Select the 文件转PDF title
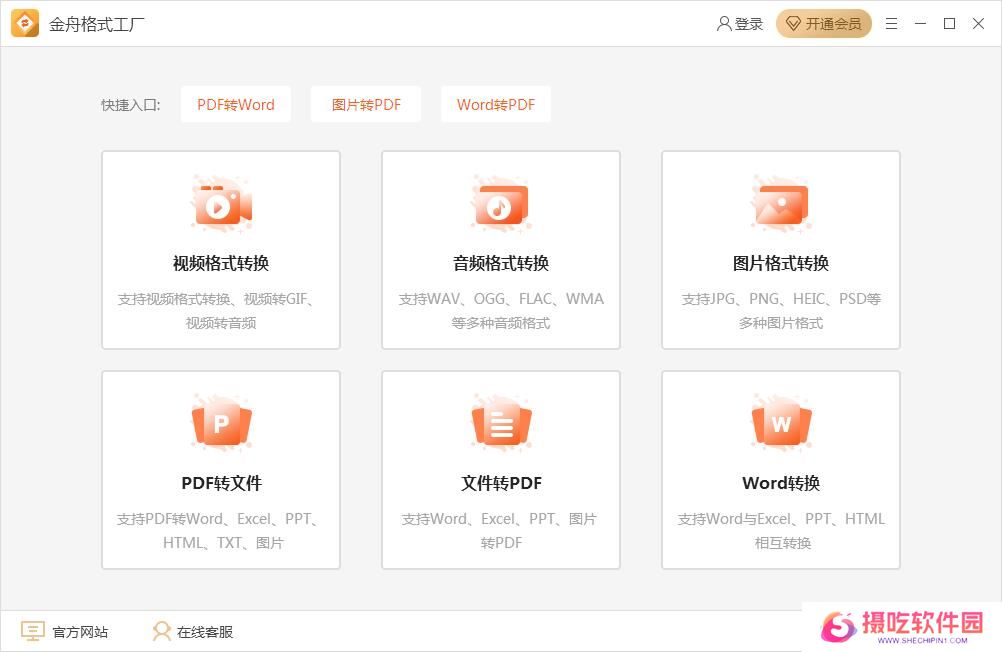 tap(501, 483)
